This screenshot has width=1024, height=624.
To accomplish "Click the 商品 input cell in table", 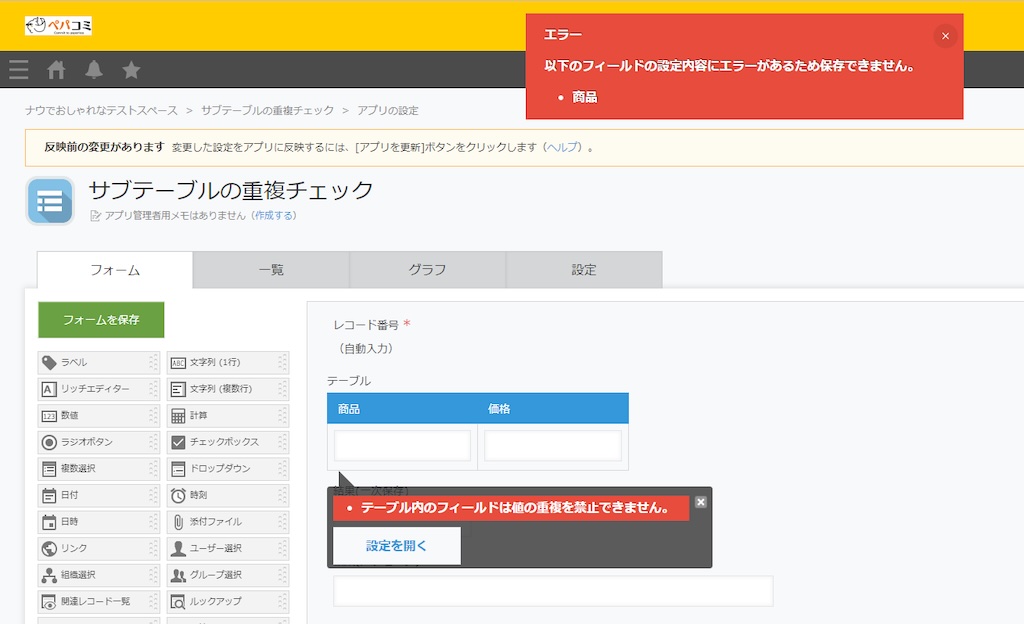I will pyautogui.click(x=402, y=445).
